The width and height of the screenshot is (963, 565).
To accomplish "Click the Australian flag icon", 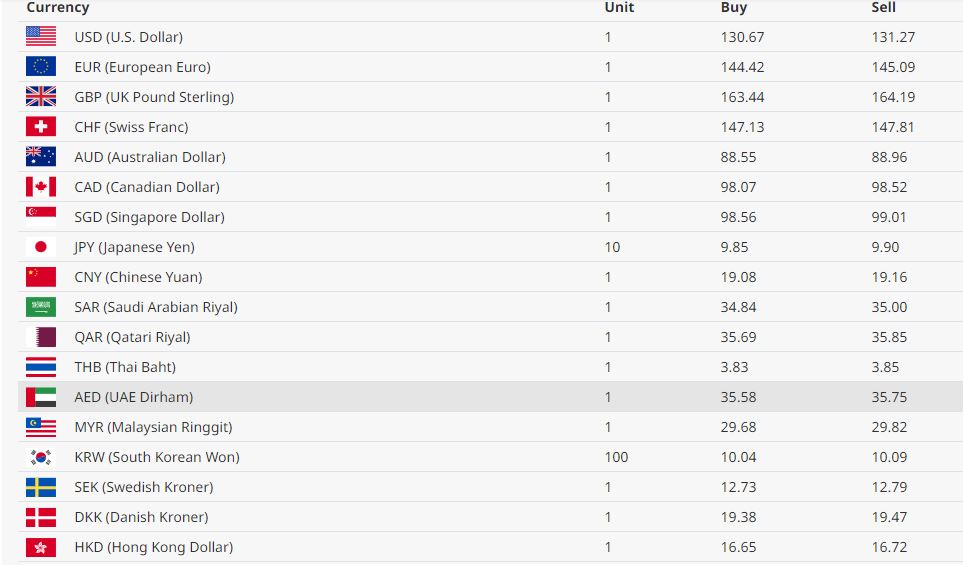I will (41, 157).
